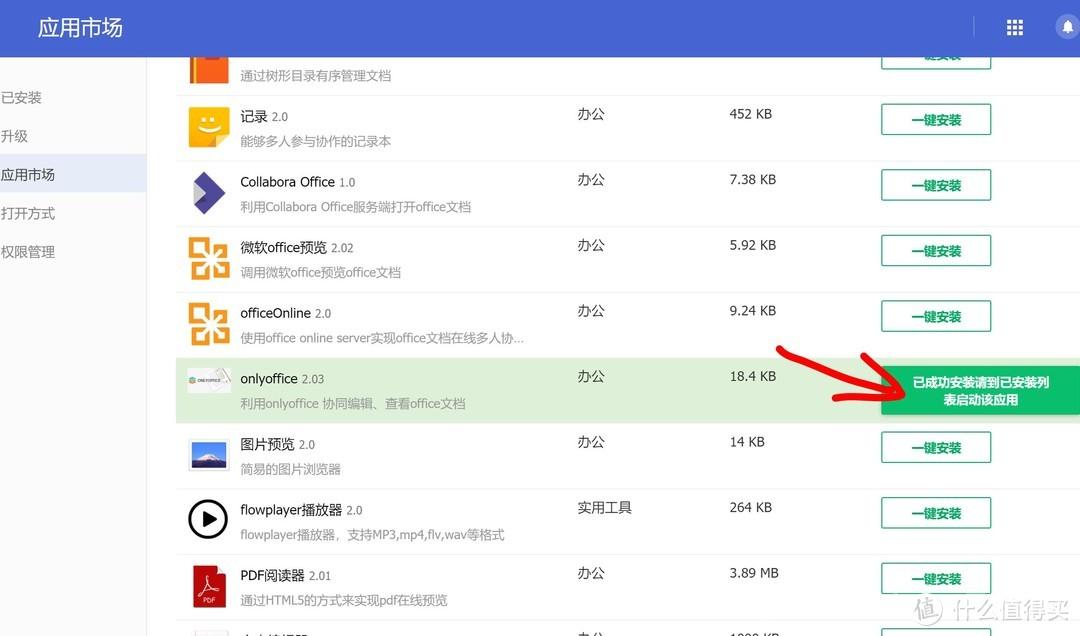Click the 应用市场 header title

point(80,28)
